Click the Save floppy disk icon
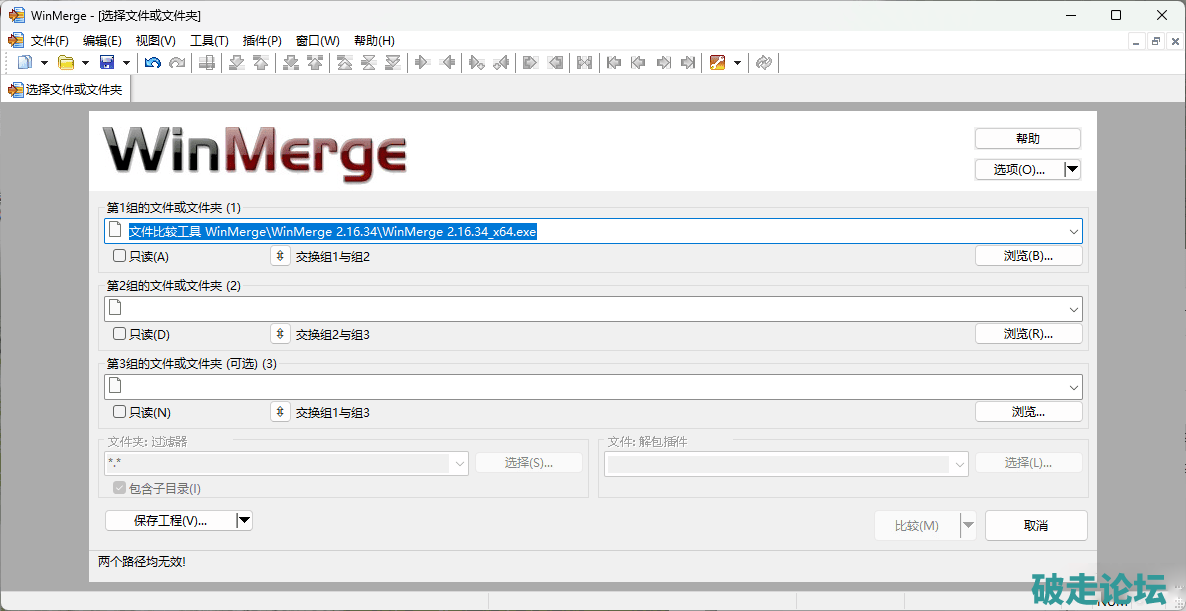 [x=107, y=63]
